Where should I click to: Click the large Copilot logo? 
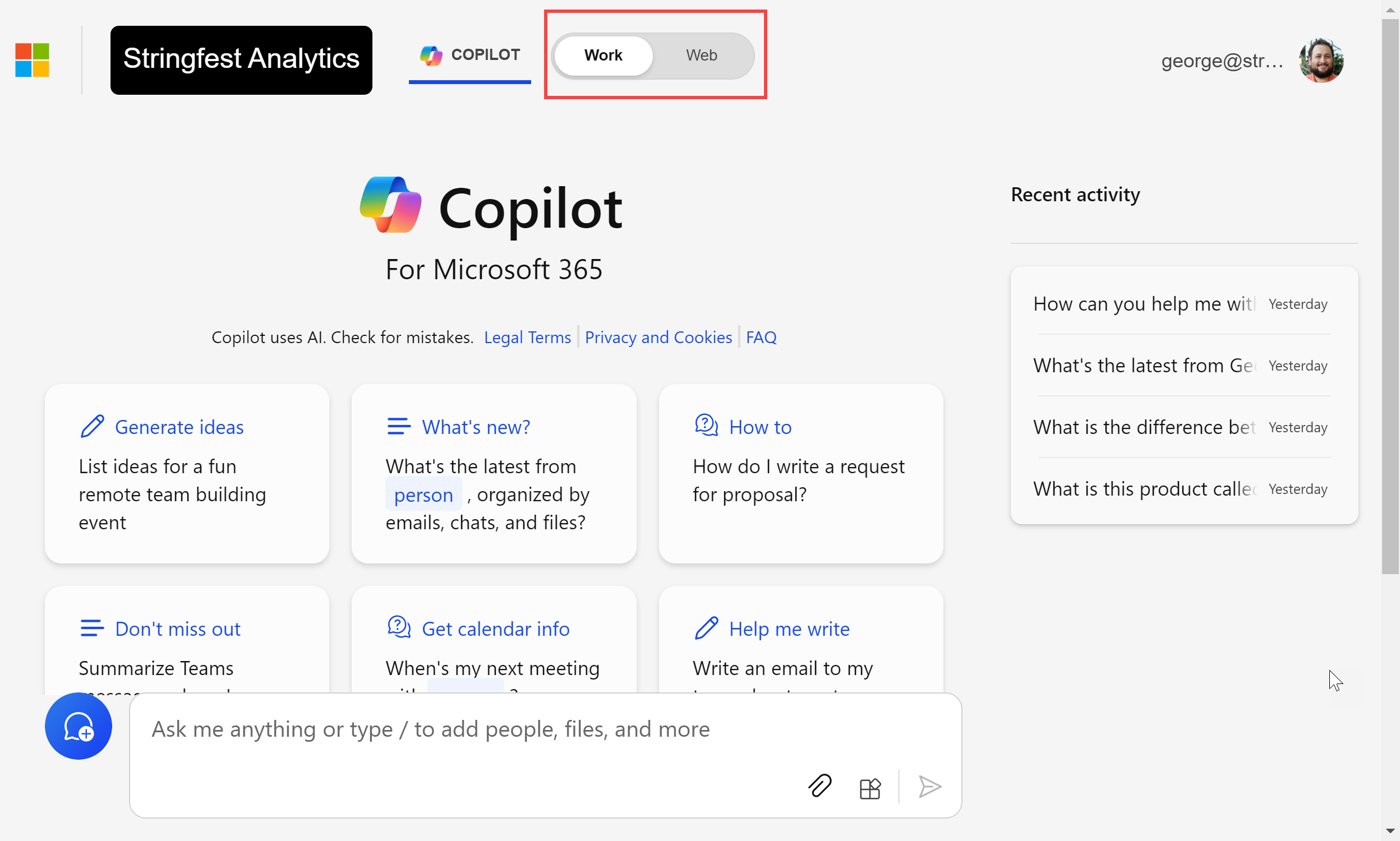(390, 205)
